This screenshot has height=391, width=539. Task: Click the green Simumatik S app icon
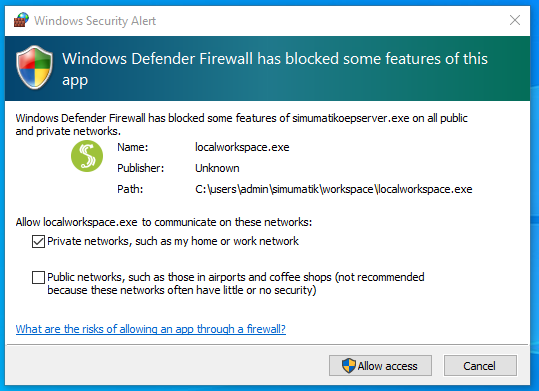[87, 156]
